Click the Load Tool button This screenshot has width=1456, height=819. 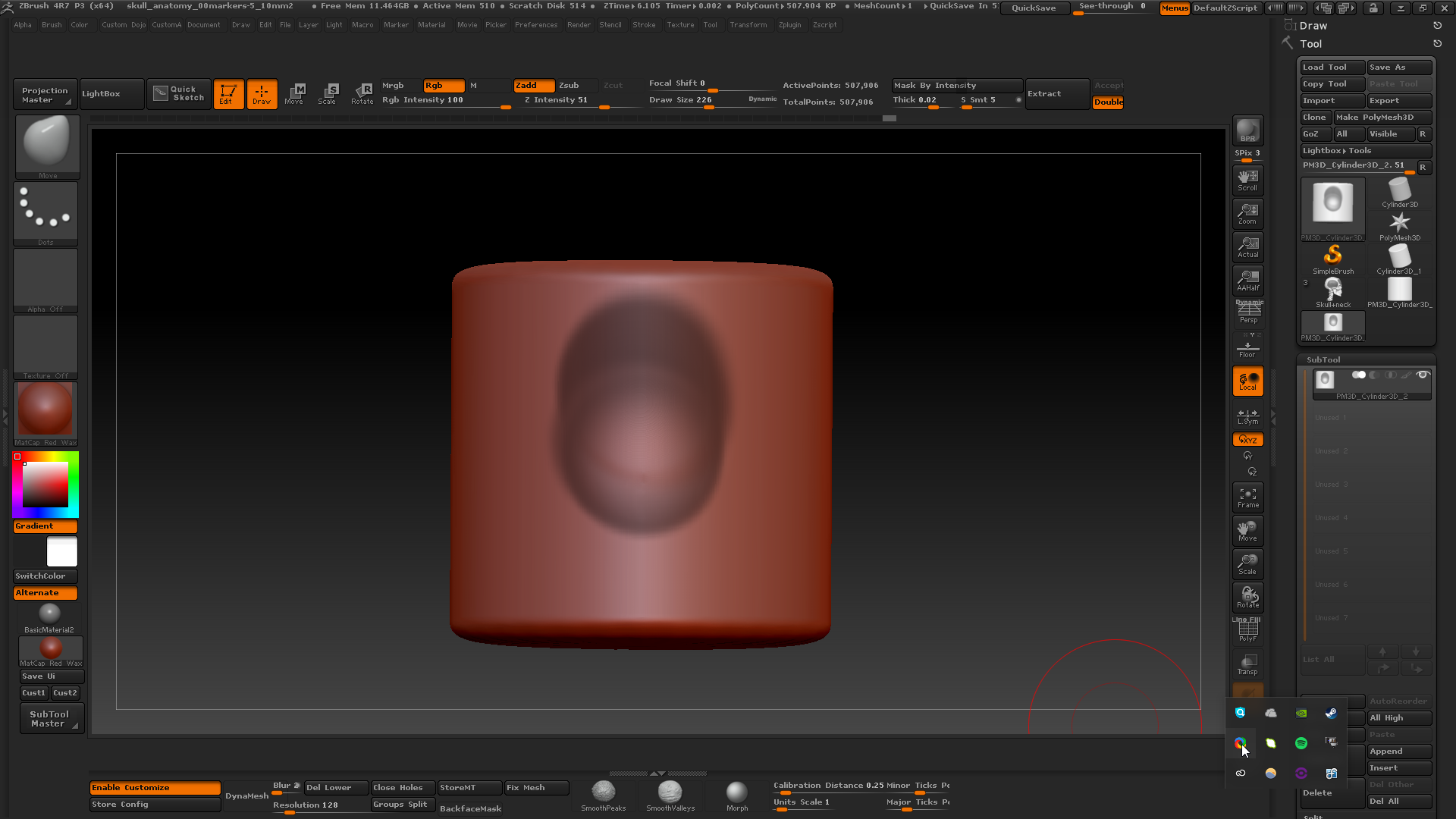[1332, 67]
